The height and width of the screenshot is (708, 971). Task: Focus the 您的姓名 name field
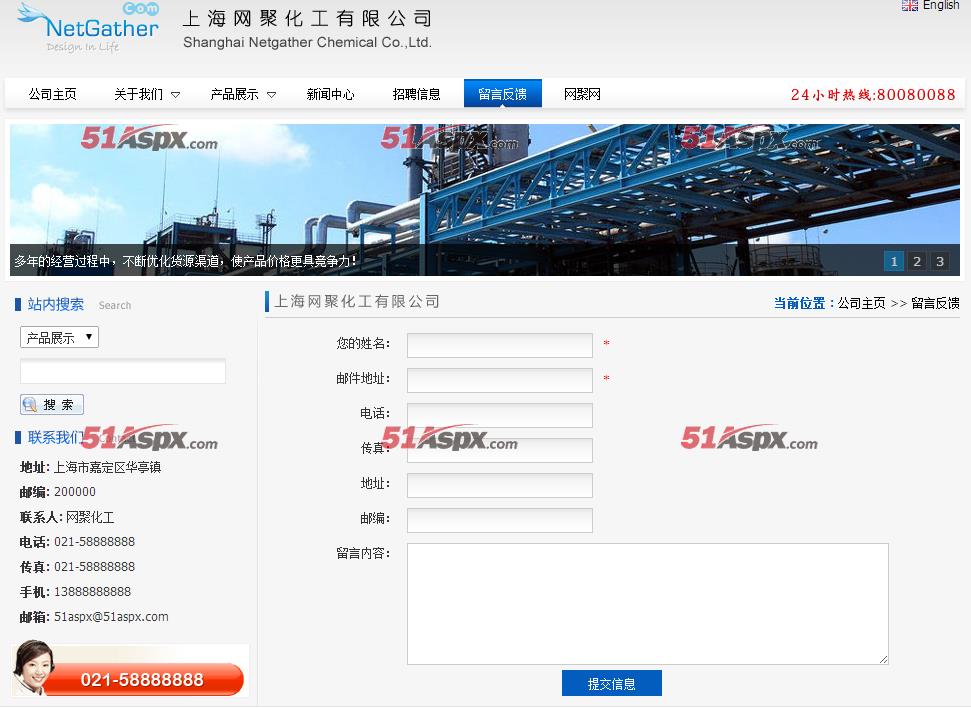pos(499,345)
